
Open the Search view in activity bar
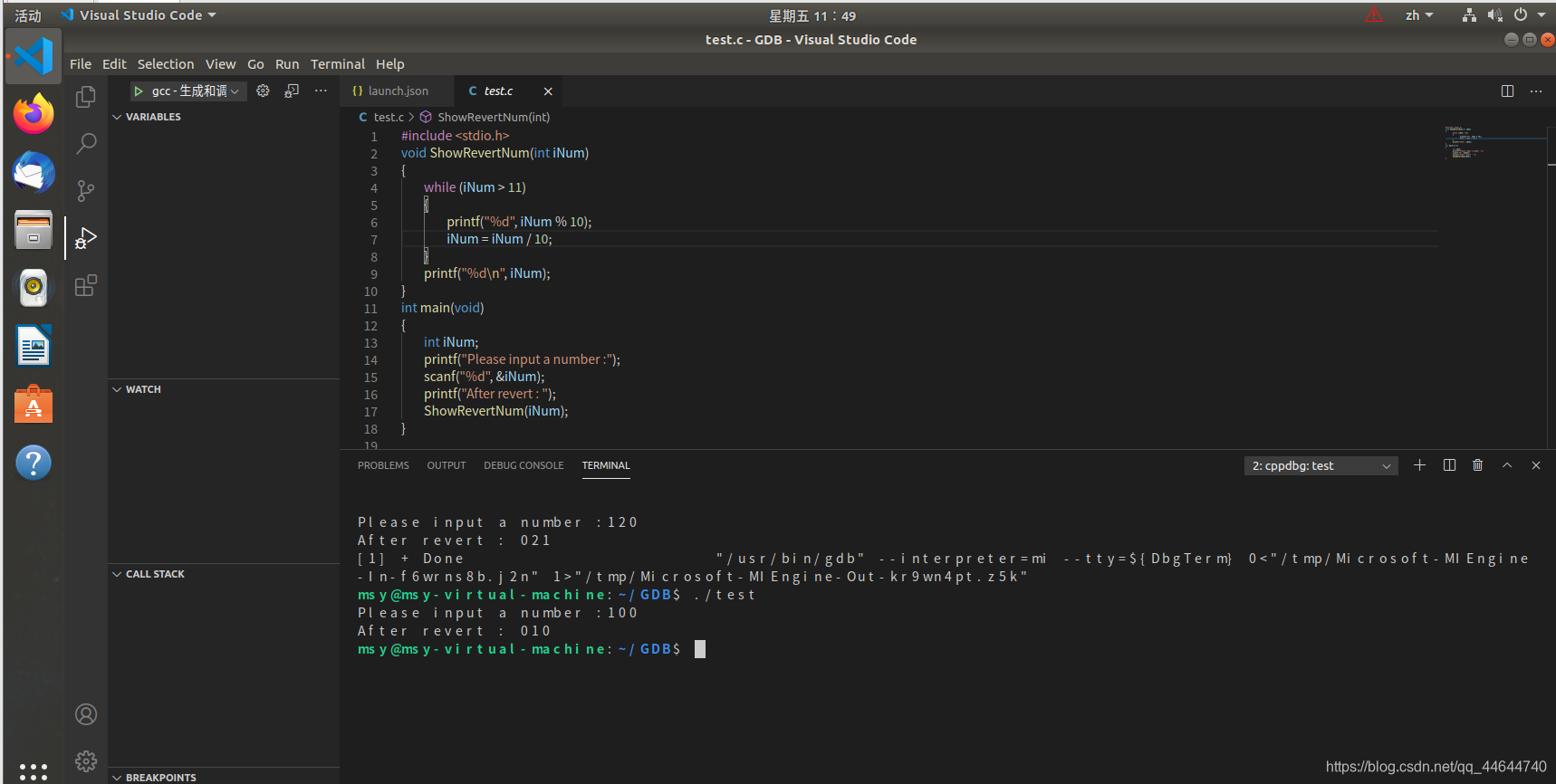coord(86,143)
